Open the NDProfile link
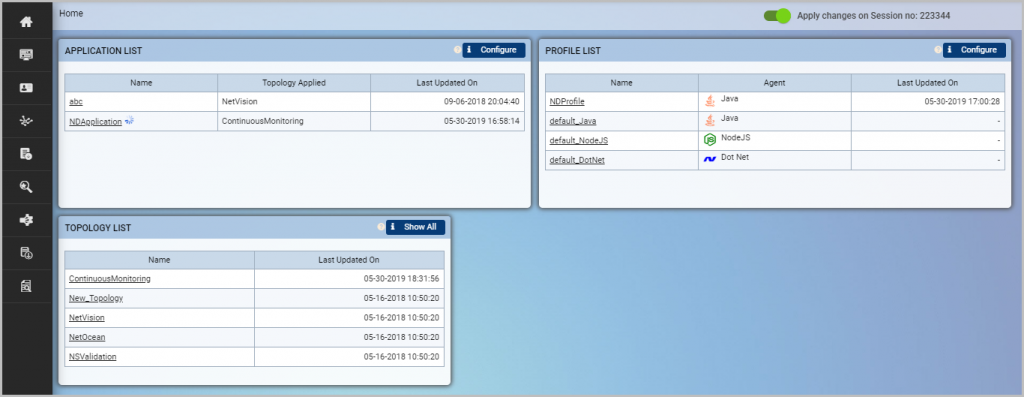This screenshot has height=397, width=1024. pos(567,102)
